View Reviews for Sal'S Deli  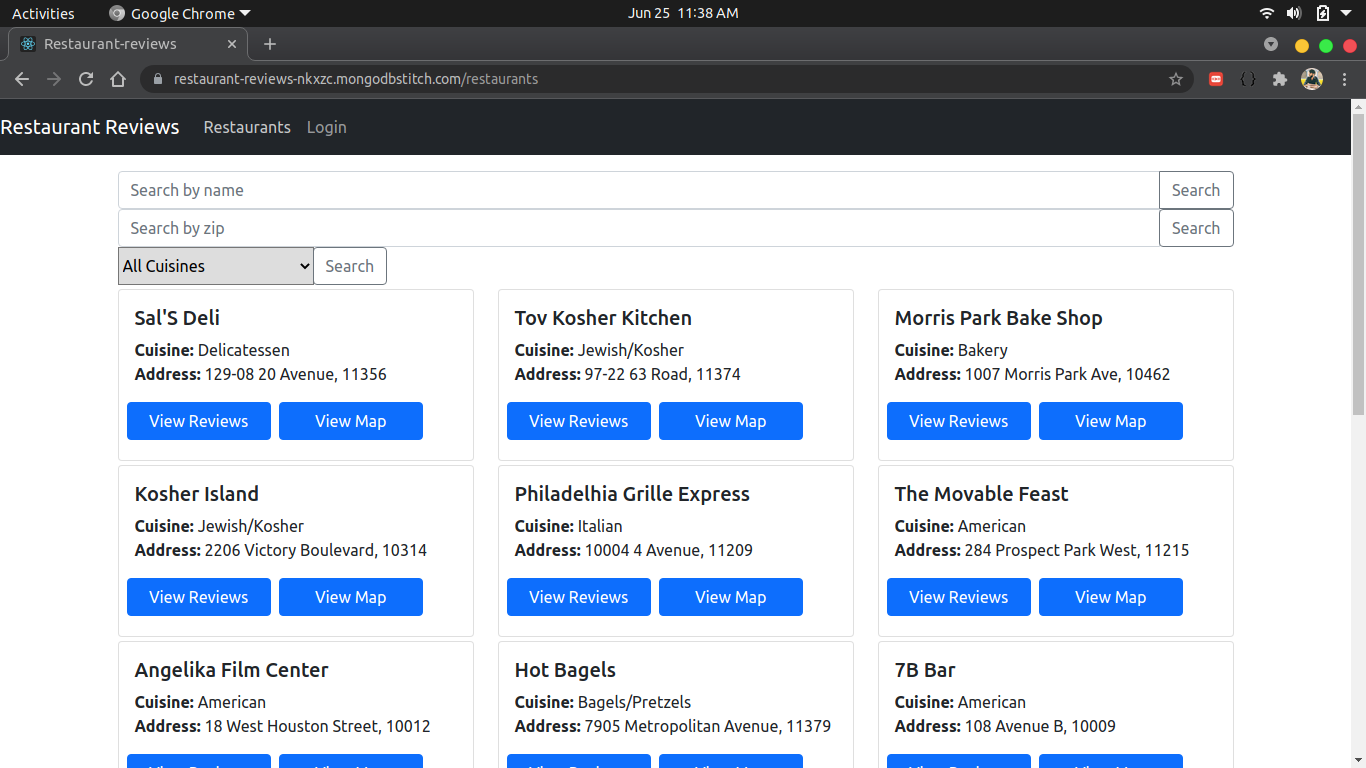coord(199,421)
